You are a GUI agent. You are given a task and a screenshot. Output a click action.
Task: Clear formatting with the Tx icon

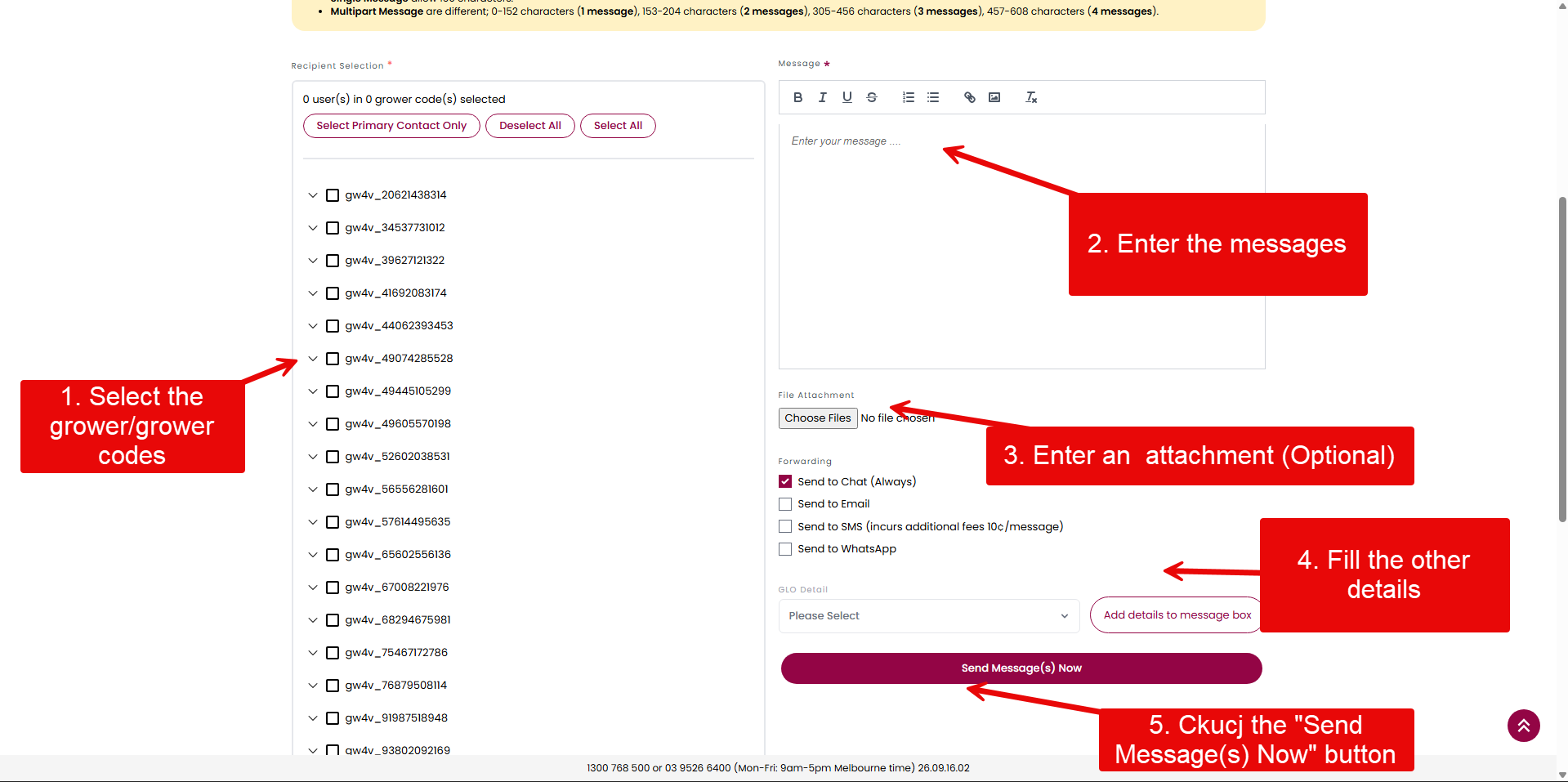(x=1031, y=97)
